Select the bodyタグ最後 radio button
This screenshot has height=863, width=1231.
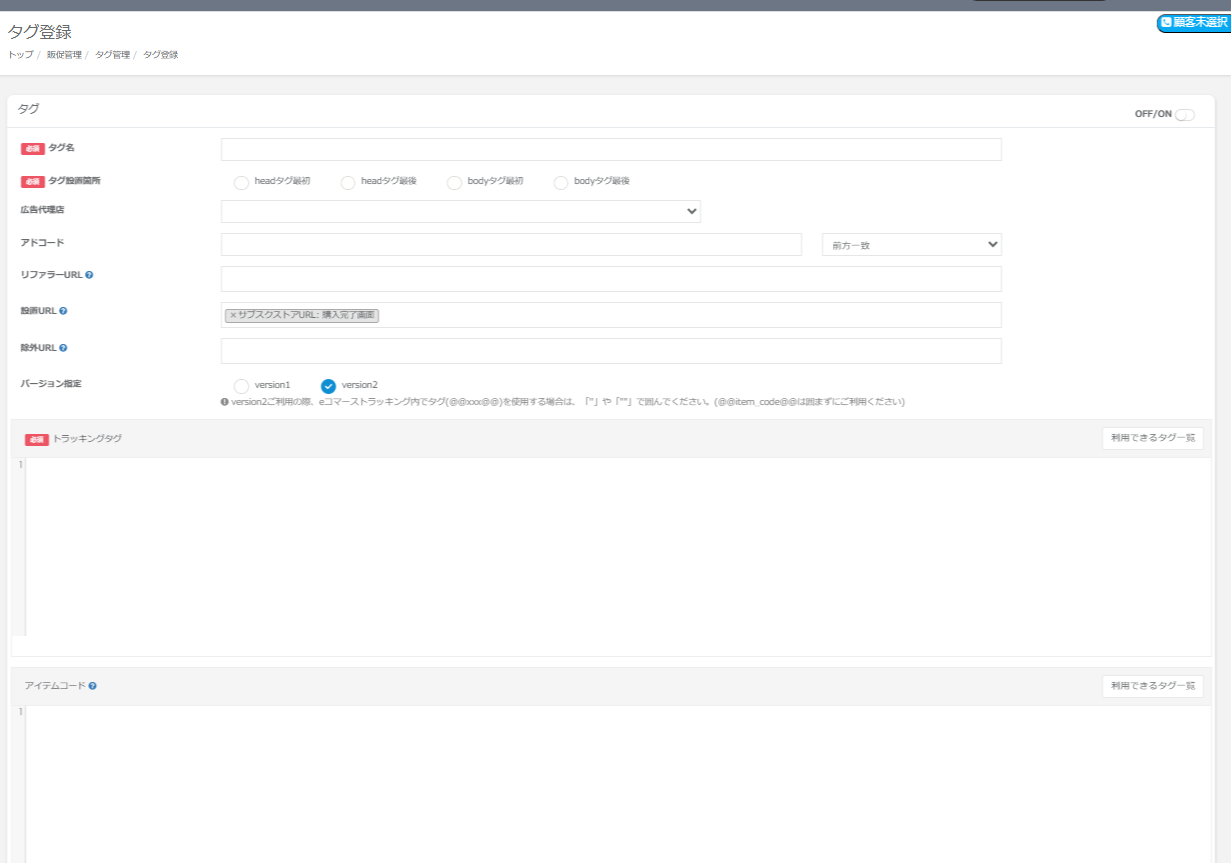click(x=561, y=183)
